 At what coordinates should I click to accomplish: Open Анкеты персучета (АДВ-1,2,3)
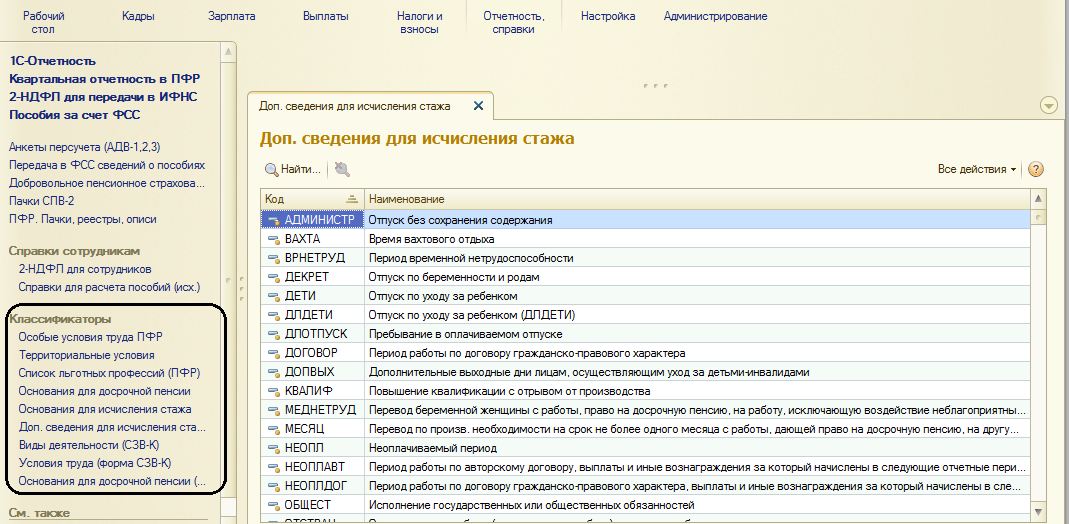(85, 147)
